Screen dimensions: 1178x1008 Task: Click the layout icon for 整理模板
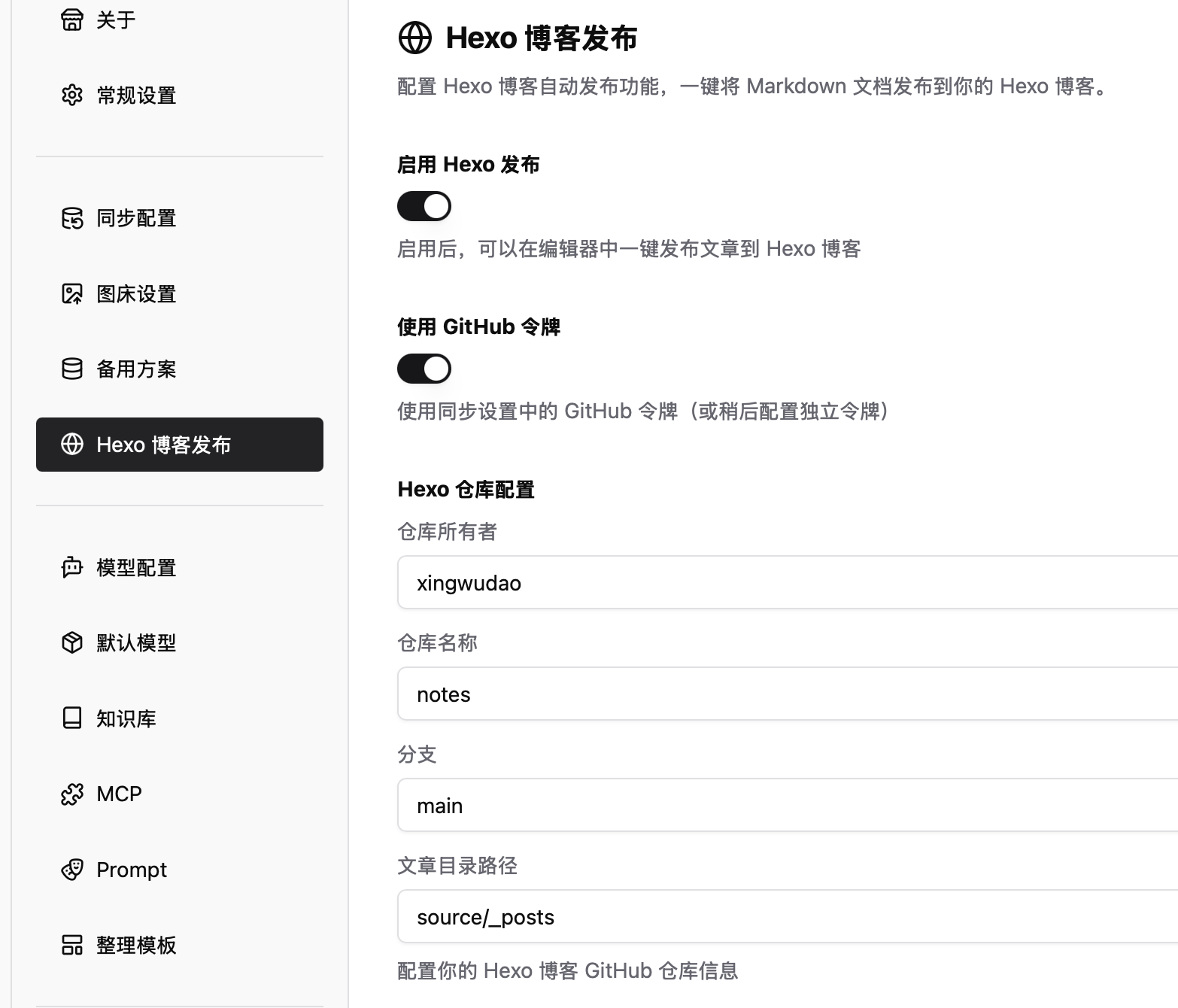[x=72, y=945]
